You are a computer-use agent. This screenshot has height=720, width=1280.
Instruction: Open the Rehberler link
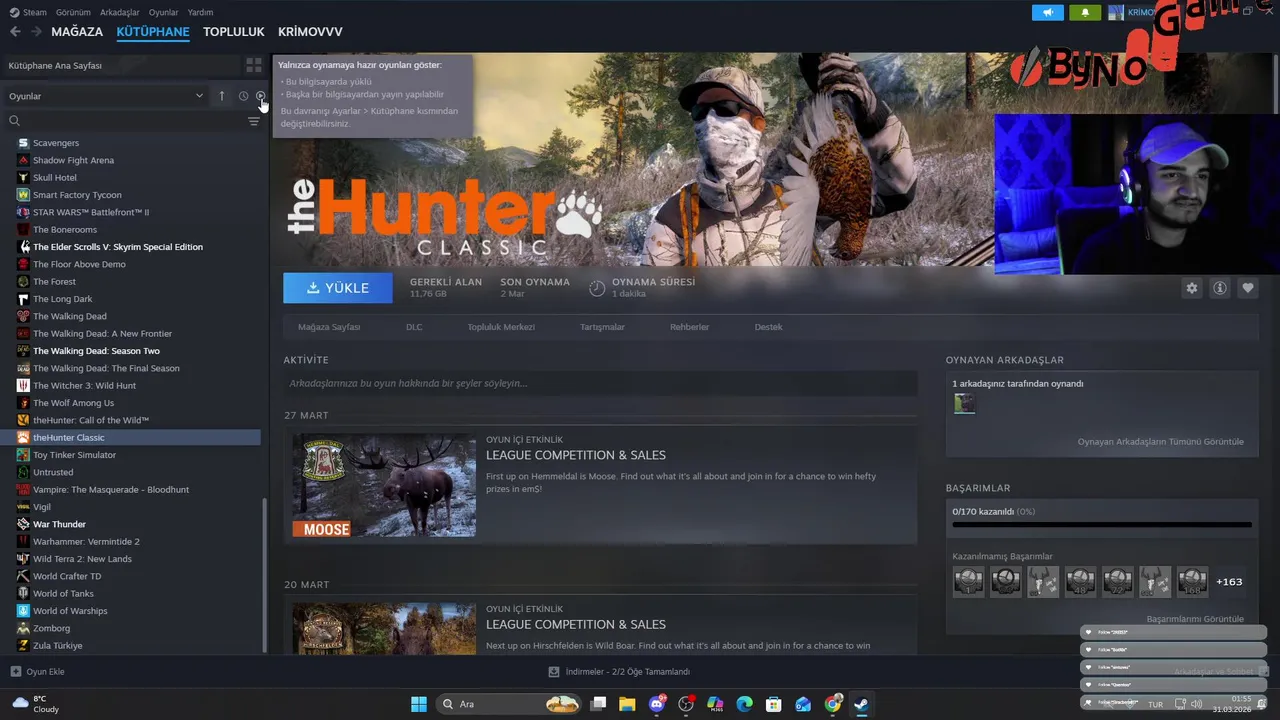690,327
